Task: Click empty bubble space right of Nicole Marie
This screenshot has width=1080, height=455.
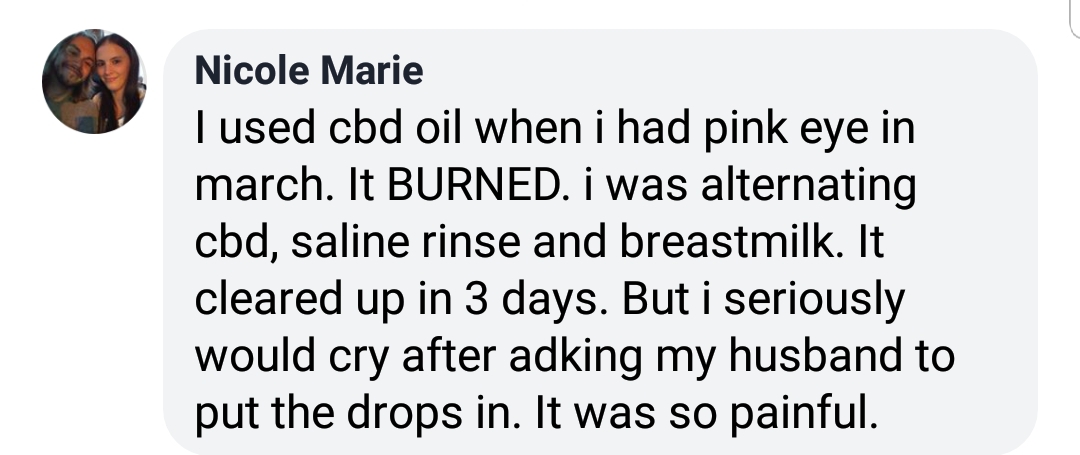Action: (700, 70)
